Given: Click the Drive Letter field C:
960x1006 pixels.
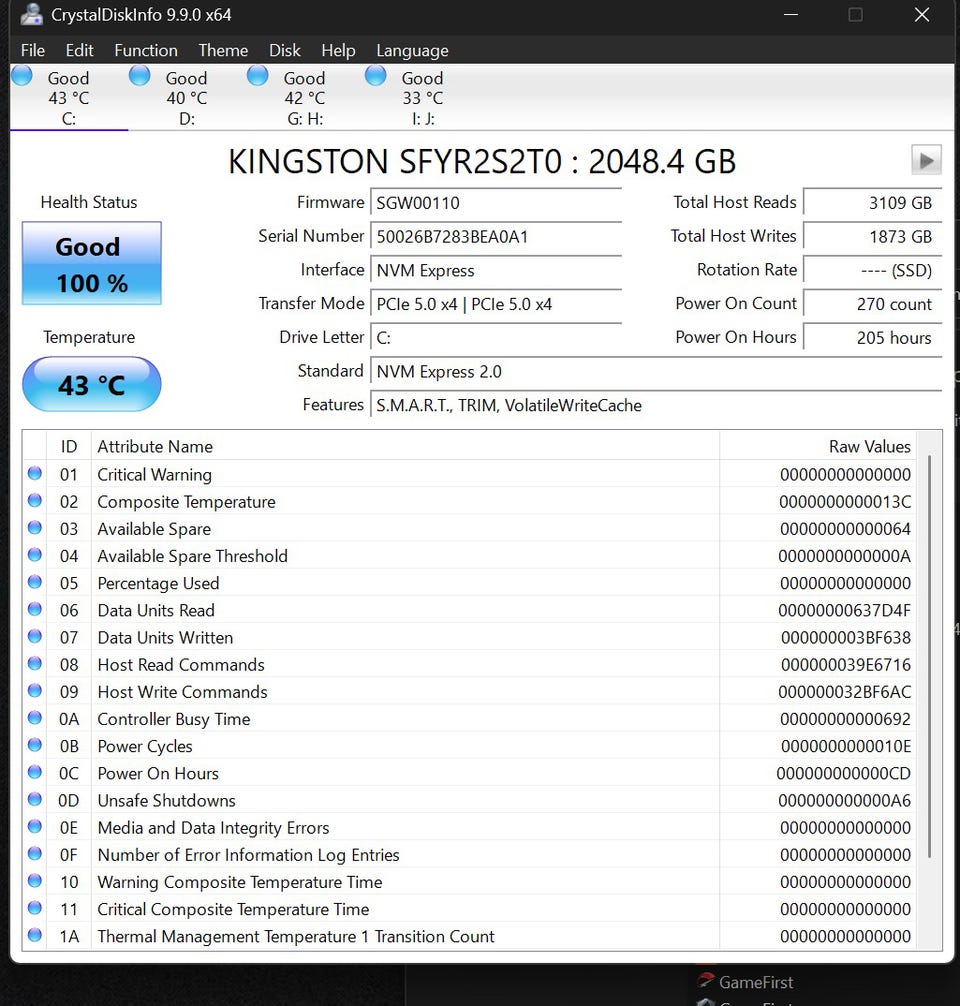Looking at the screenshot, I should (x=495, y=338).
